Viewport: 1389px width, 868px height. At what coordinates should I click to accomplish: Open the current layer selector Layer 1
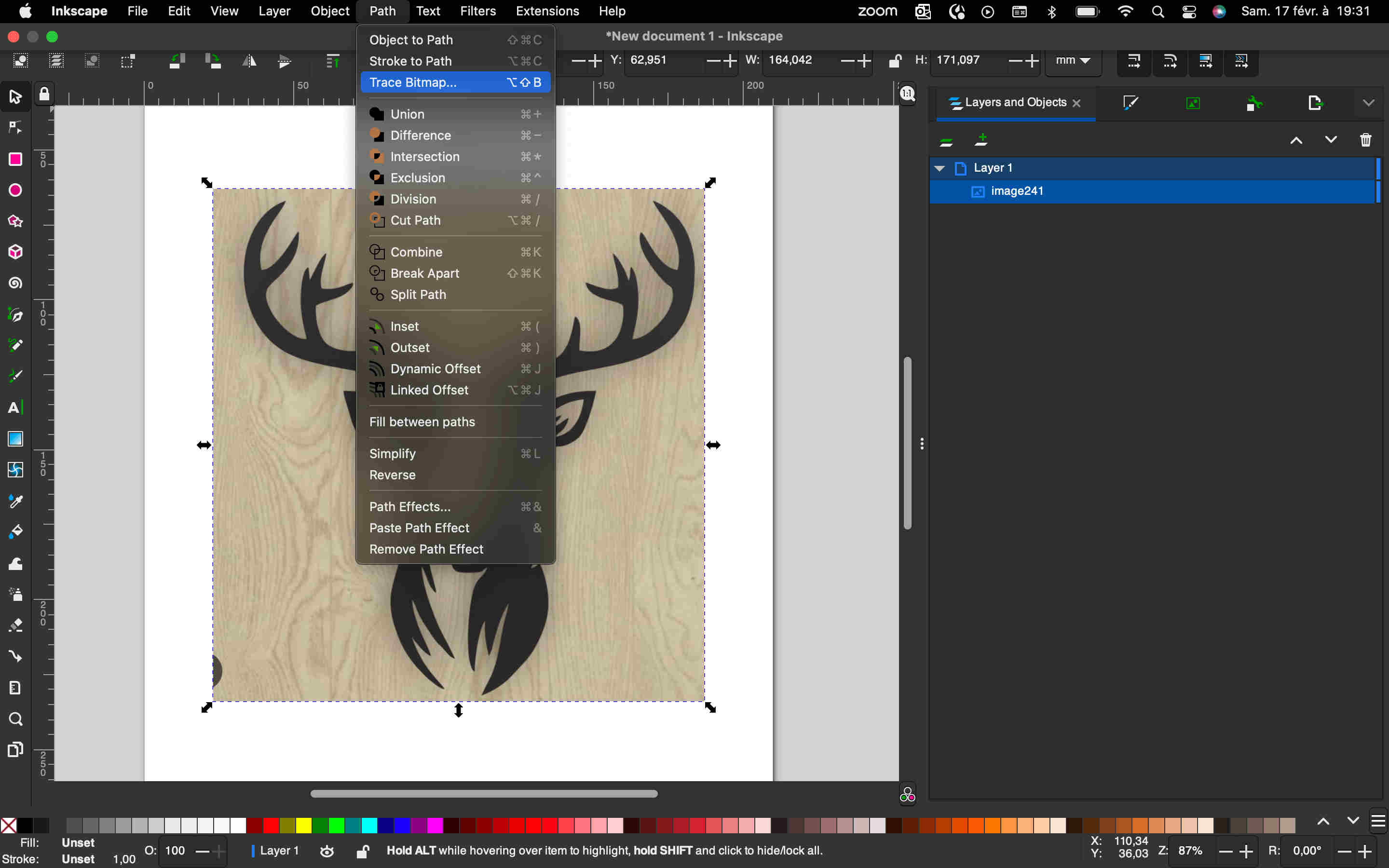(x=276, y=851)
